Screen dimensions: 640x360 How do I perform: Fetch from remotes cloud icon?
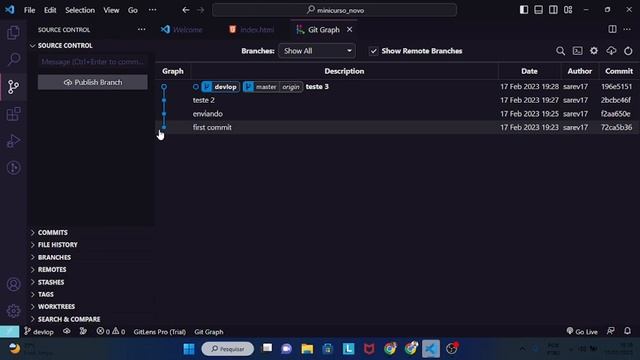611,51
